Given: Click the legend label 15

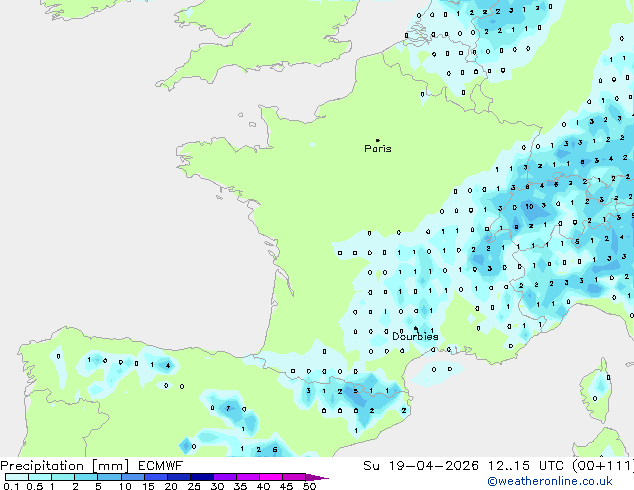Looking at the screenshot, I should 148,486.
